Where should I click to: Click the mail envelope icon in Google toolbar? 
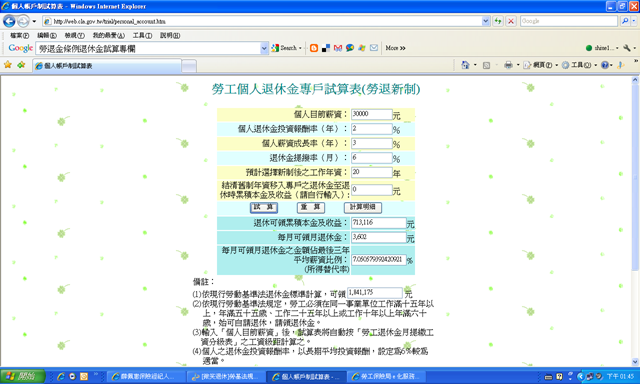[x=373, y=48]
